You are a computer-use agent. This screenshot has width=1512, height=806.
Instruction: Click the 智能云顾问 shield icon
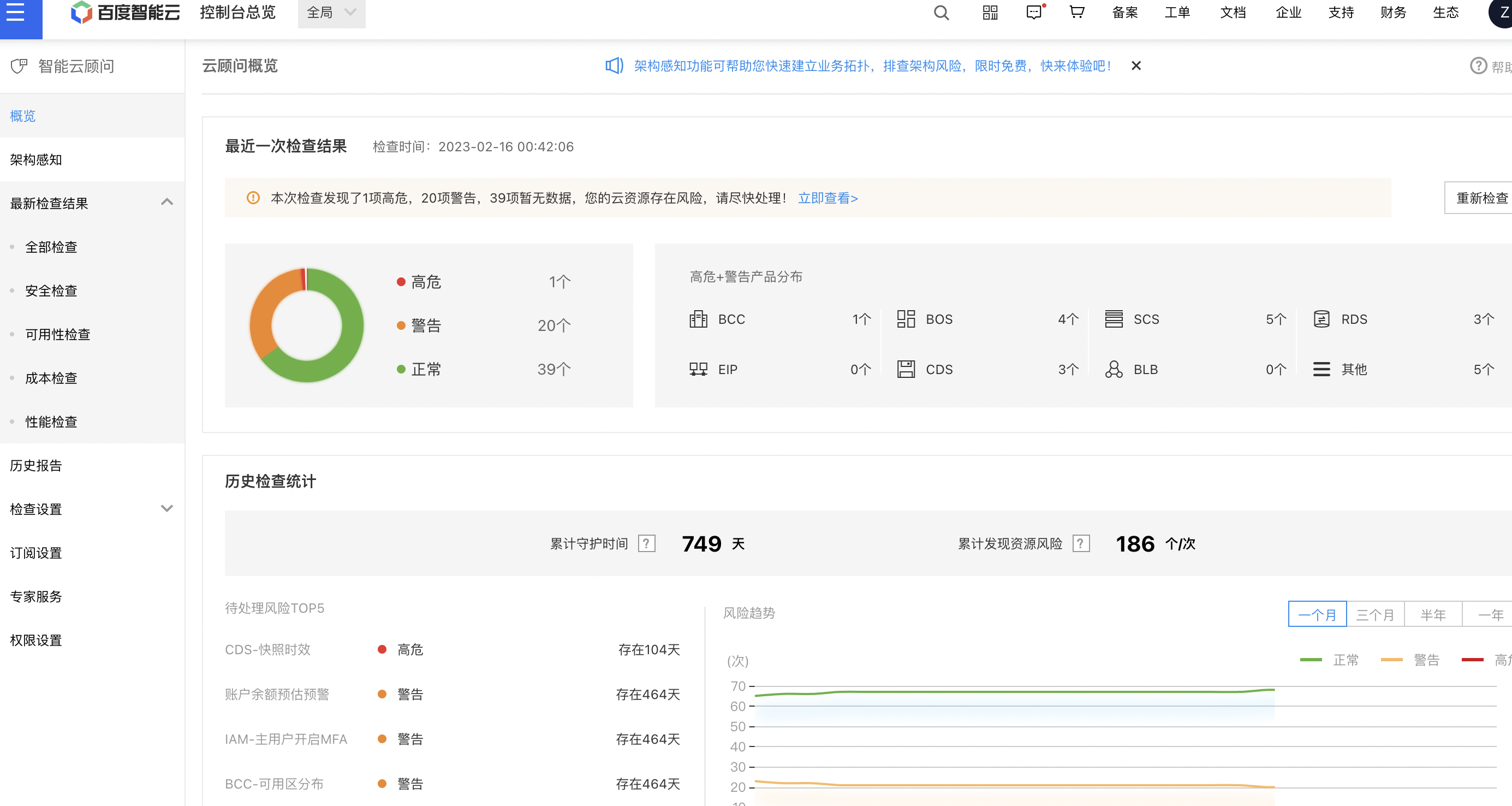19,66
